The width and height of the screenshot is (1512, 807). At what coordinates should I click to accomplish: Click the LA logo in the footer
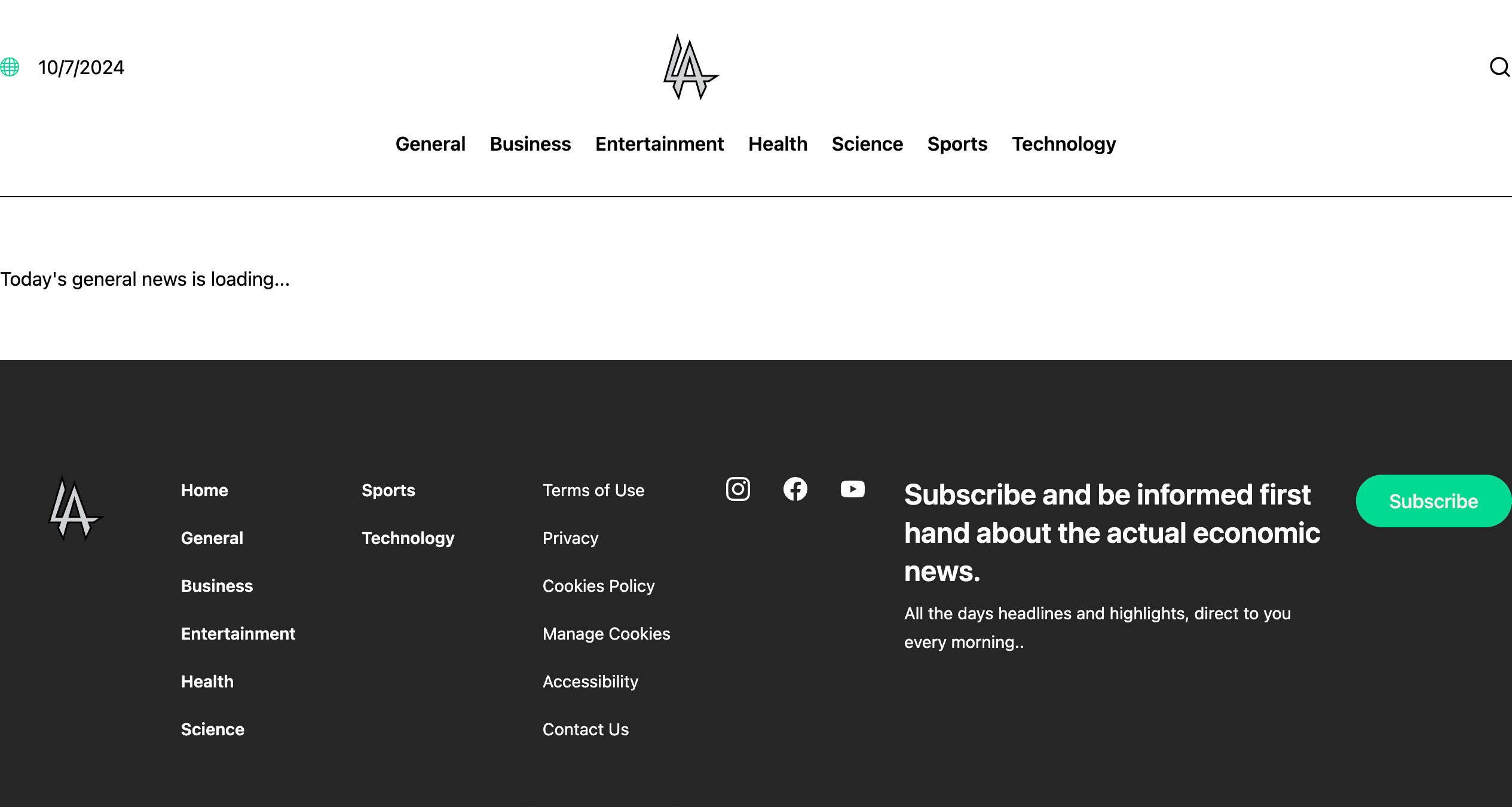coord(75,509)
